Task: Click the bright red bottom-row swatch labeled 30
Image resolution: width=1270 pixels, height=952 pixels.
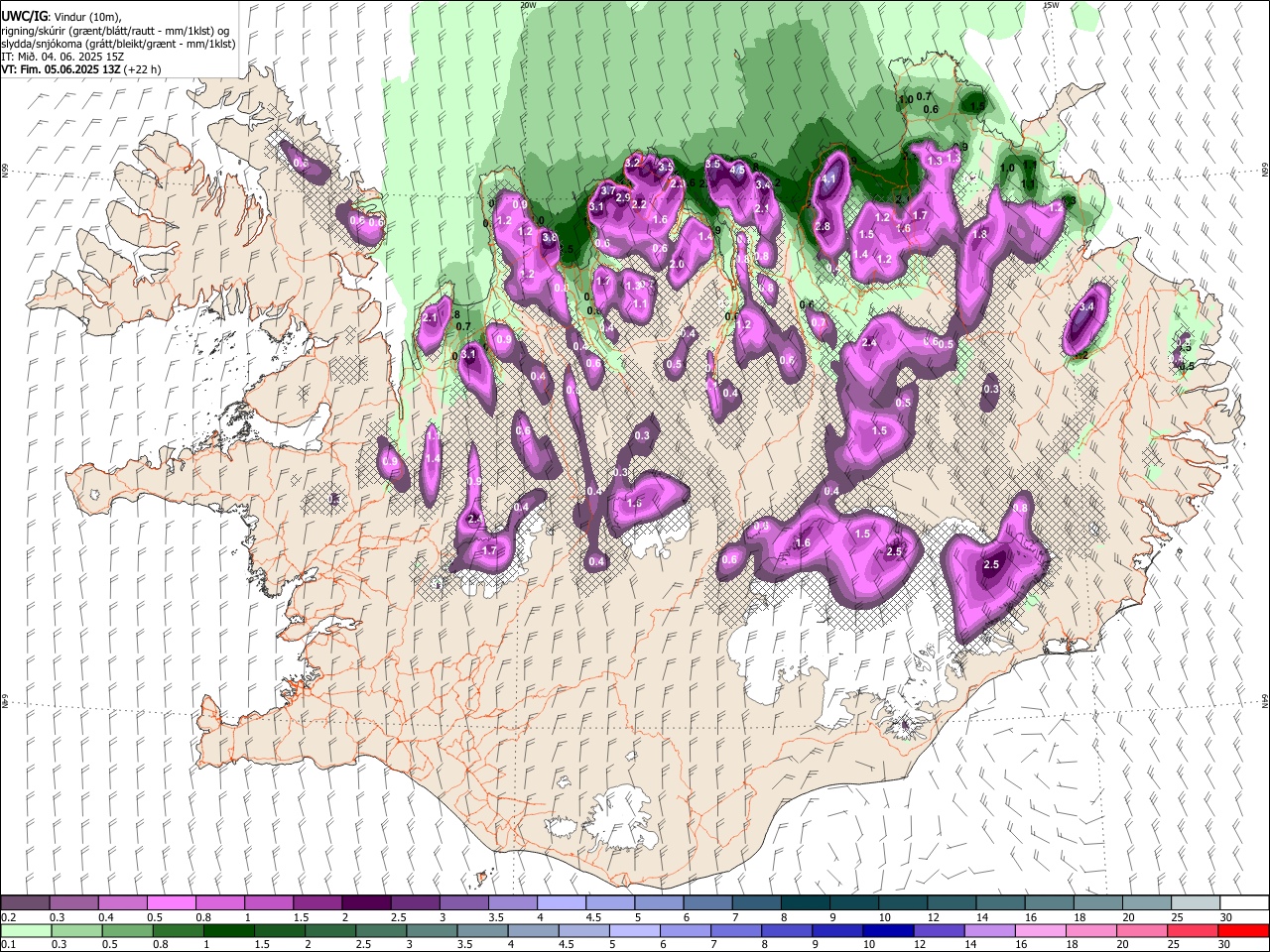Action: (x=1243, y=930)
